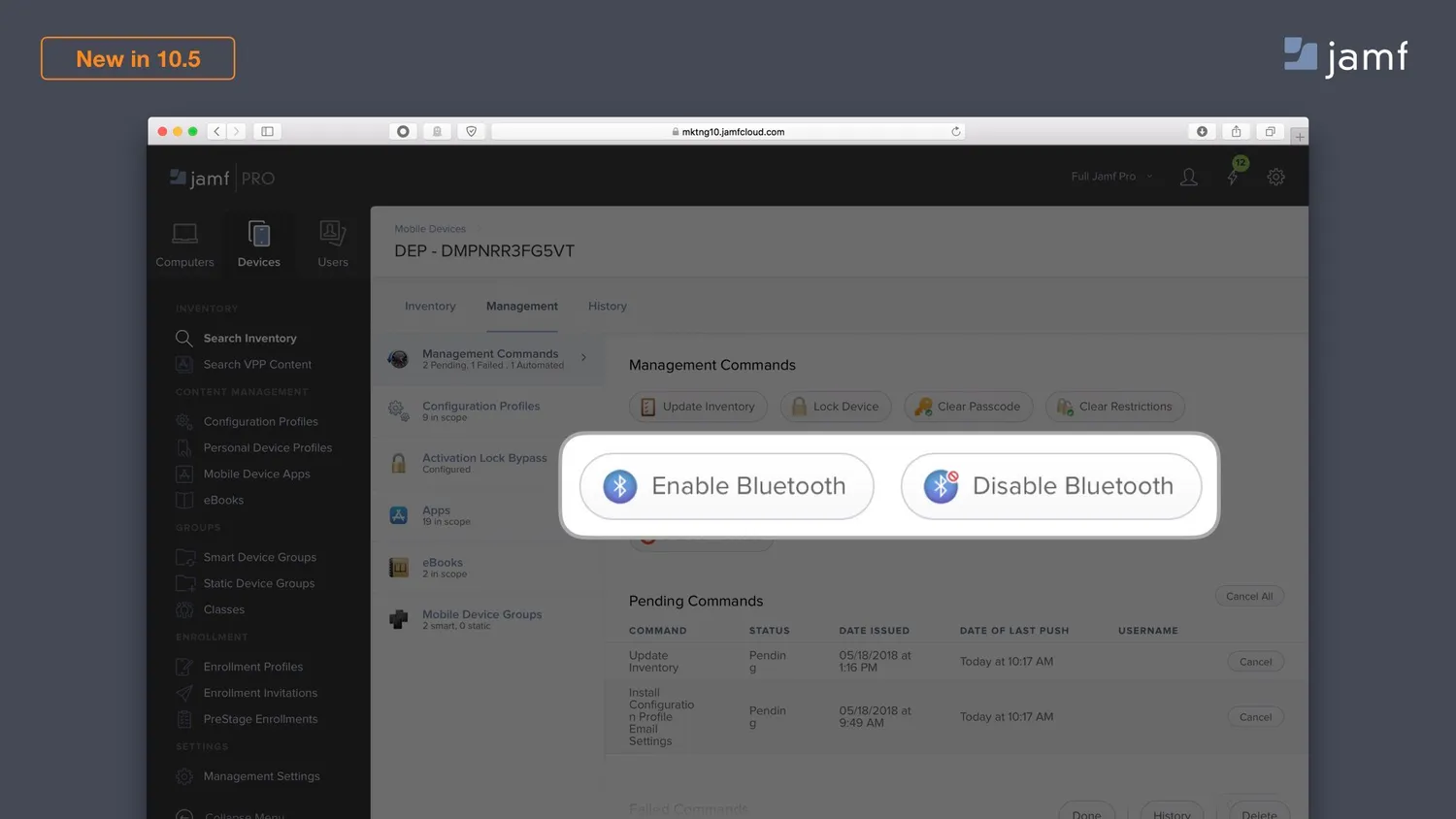Click the Mobile Device Groups icon
Screen dimensions: 1456x819
(398, 618)
